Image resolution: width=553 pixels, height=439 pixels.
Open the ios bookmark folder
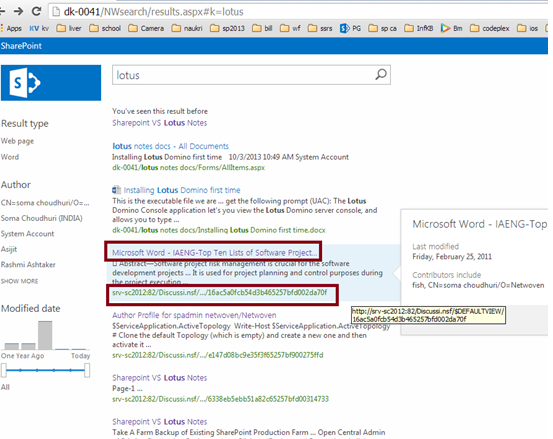pyautogui.click(x=528, y=28)
